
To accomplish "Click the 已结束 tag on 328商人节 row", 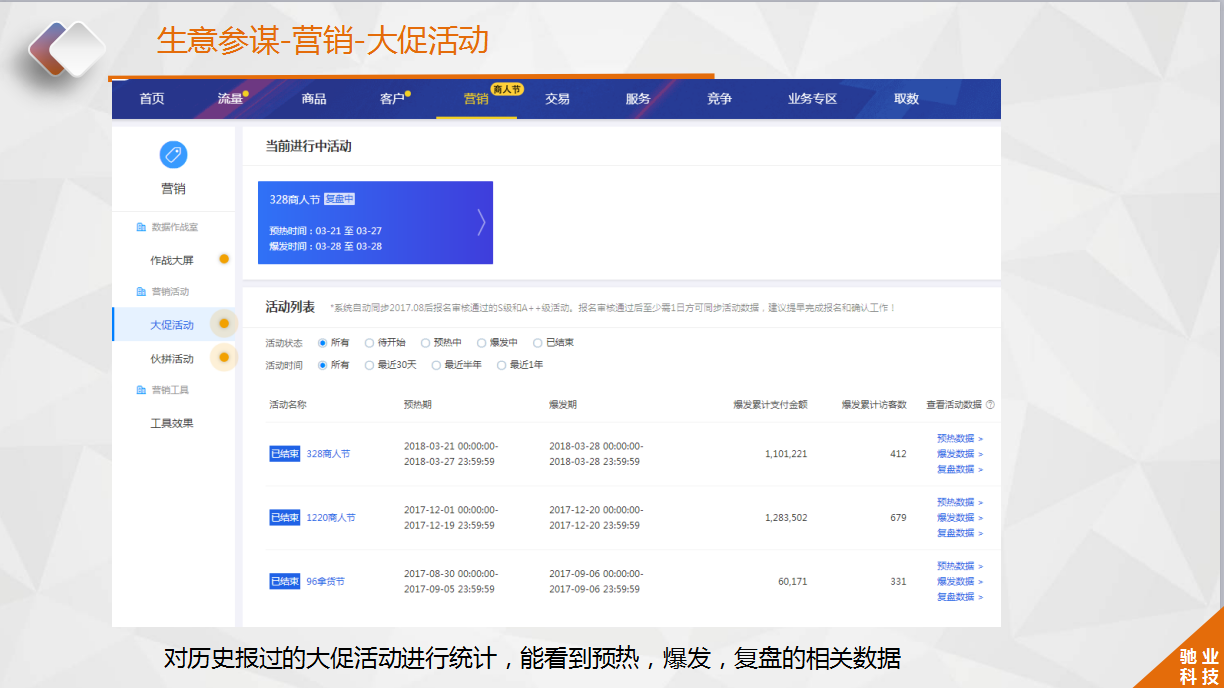I will point(285,454).
